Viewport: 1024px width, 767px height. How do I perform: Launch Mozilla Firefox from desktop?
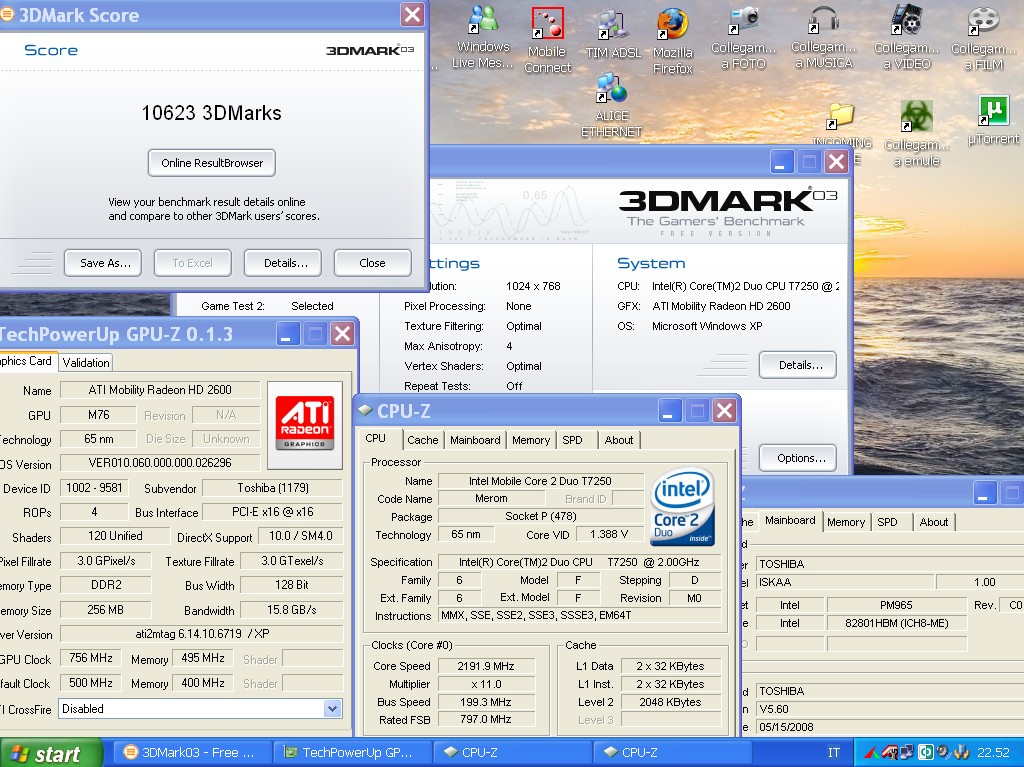(673, 41)
